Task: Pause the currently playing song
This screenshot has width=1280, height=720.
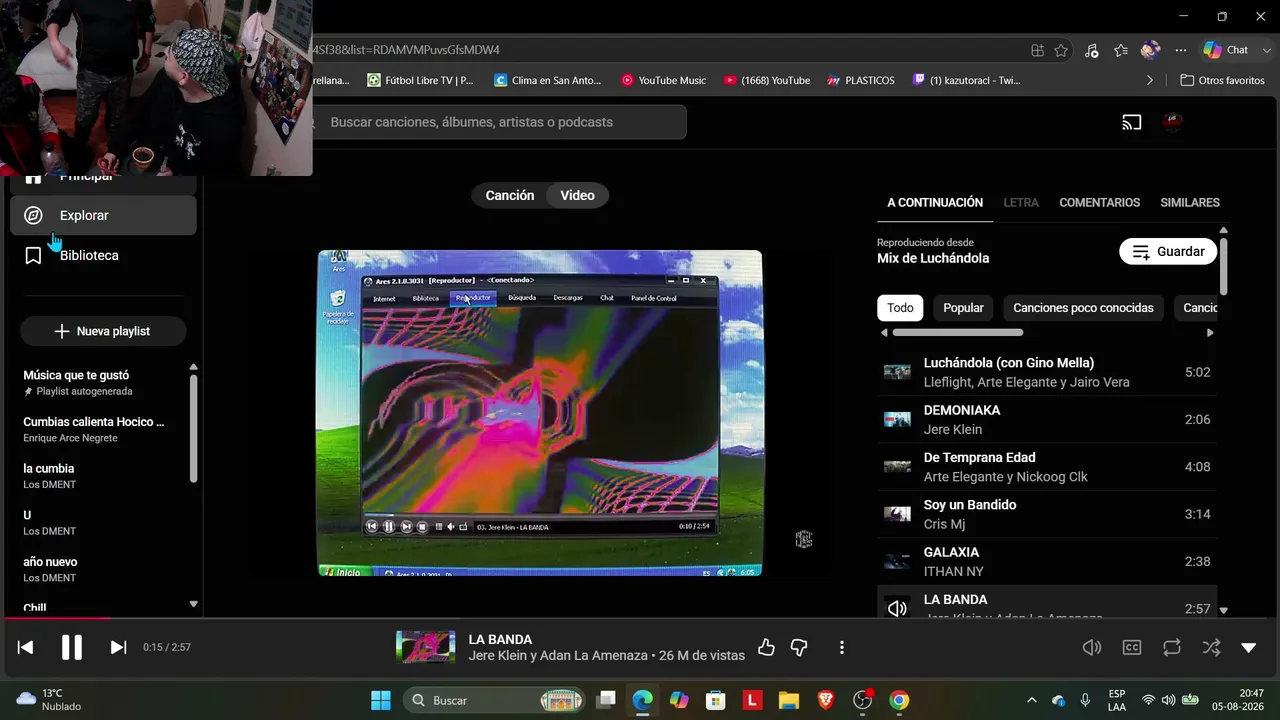Action: pyautogui.click(x=72, y=647)
